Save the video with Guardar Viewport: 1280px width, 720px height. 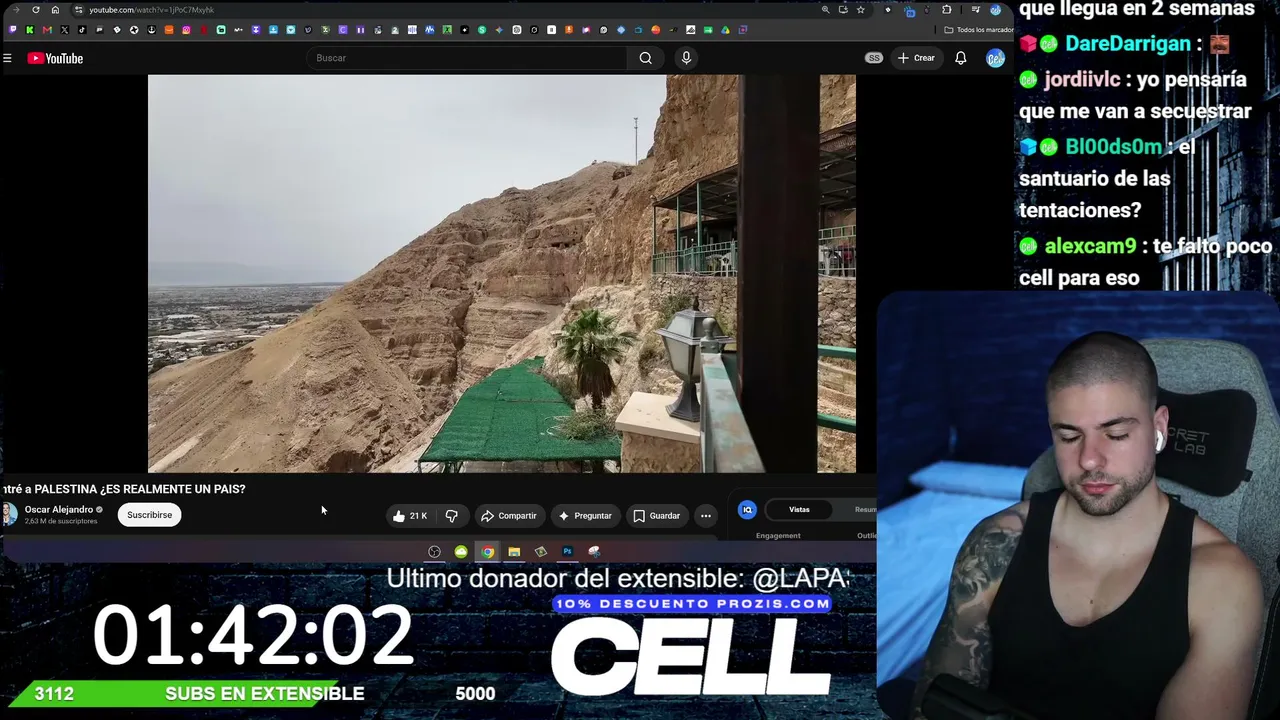657,516
